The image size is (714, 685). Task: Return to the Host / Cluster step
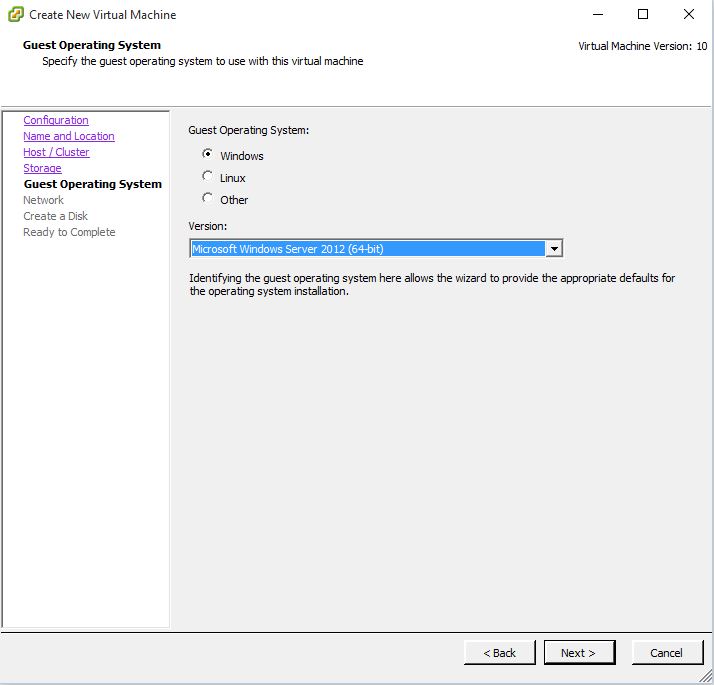(x=56, y=152)
